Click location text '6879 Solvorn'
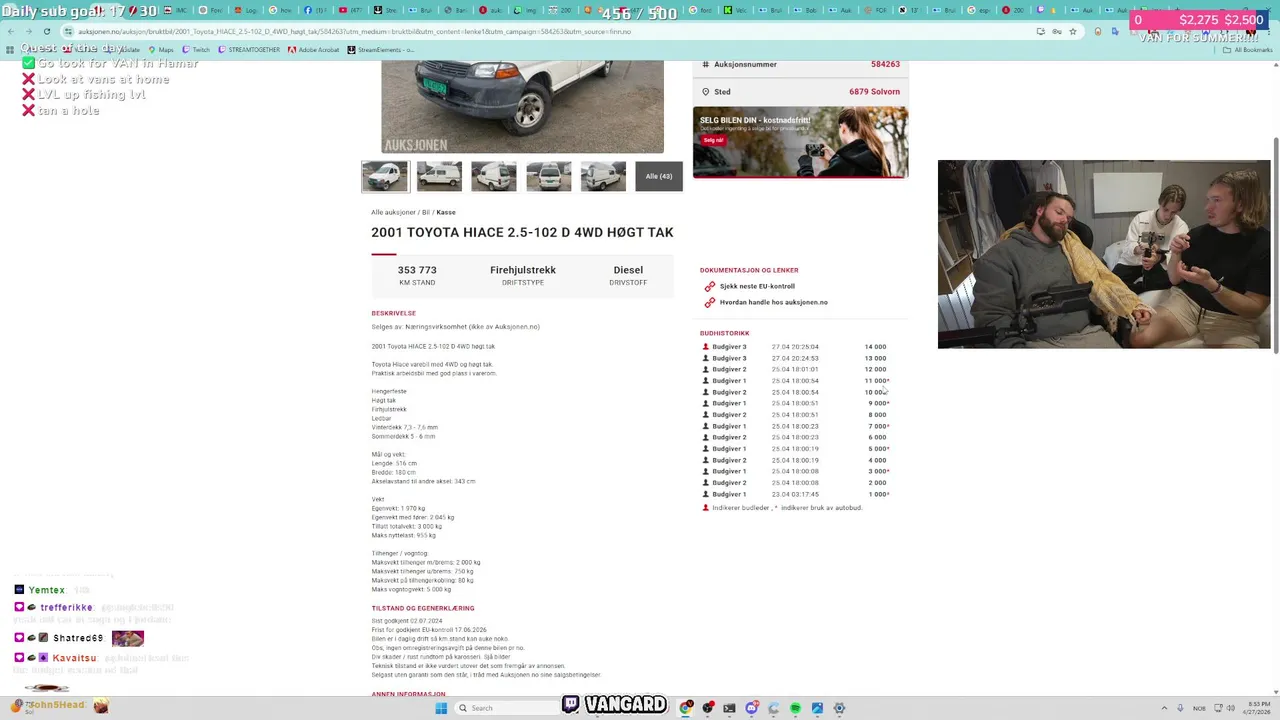The width and height of the screenshot is (1280, 720). pos(875,92)
